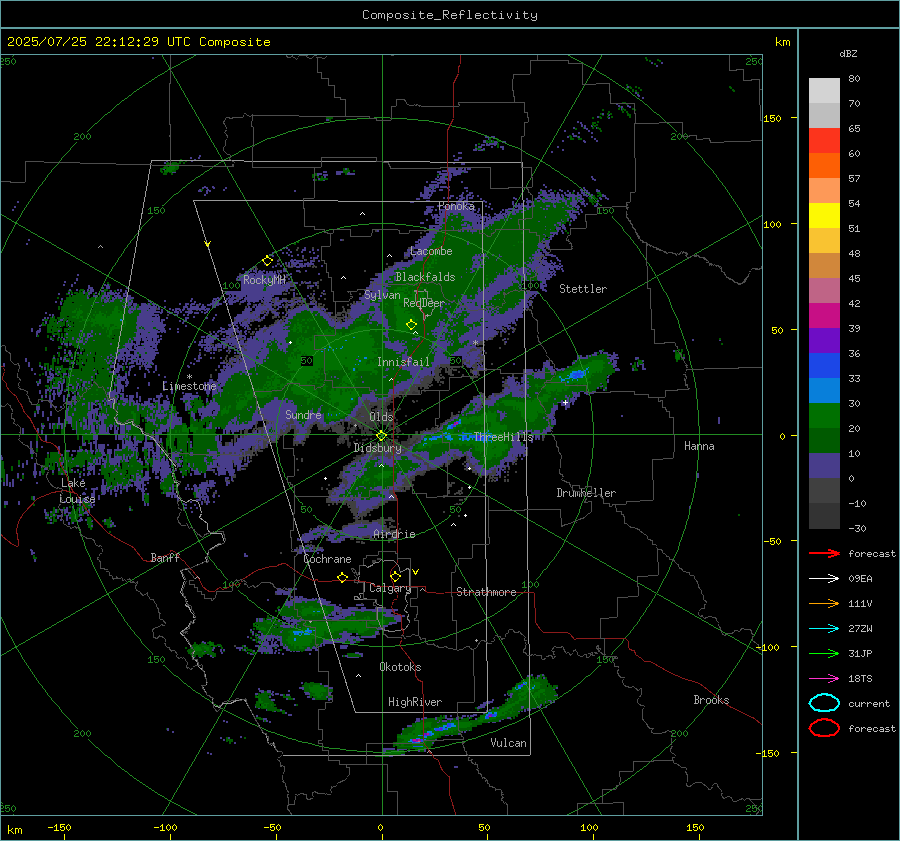Click the radar site diamond at map center
The height and width of the screenshot is (841, 900).
382,436
